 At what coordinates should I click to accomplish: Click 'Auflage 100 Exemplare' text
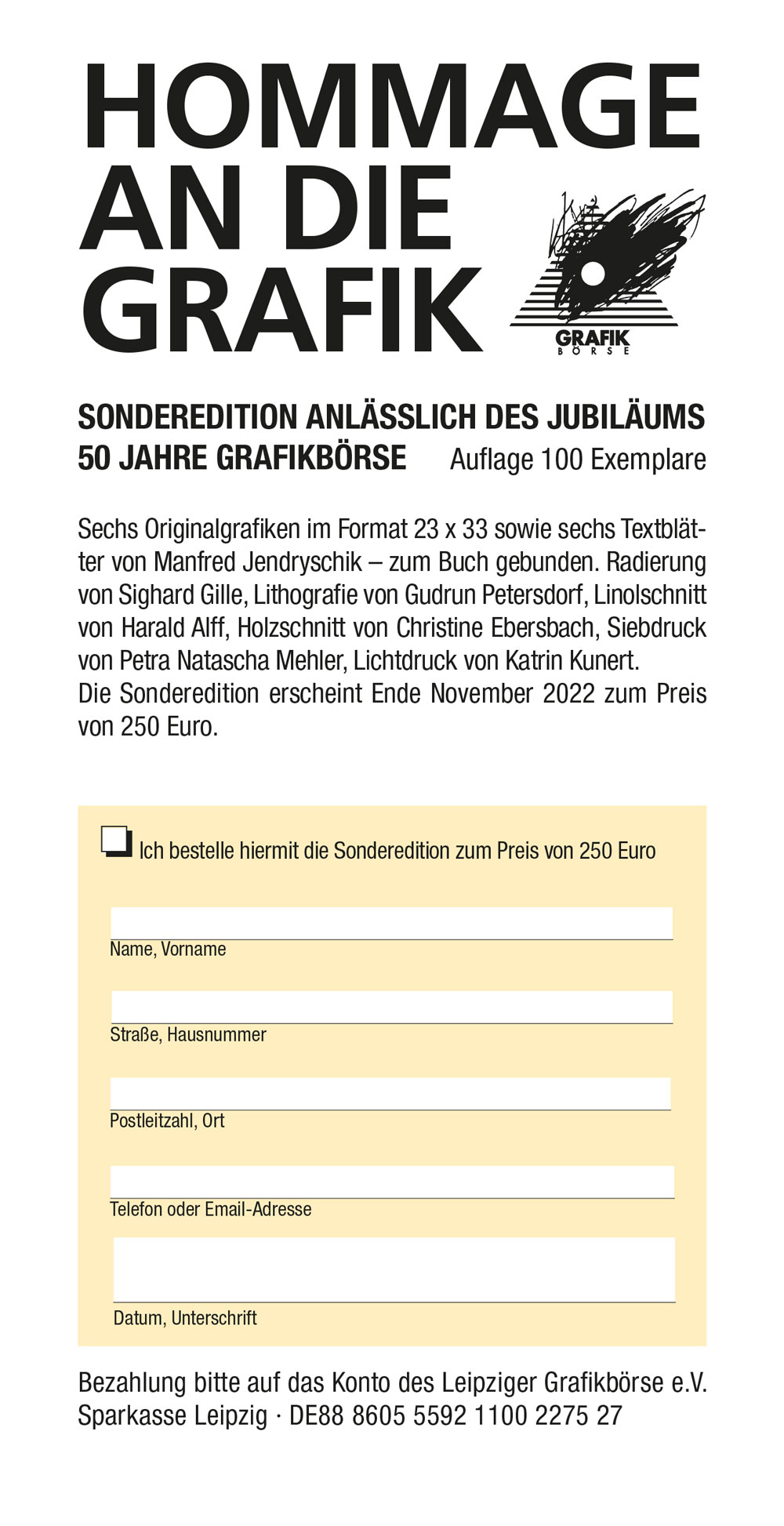(x=578, y=460)
